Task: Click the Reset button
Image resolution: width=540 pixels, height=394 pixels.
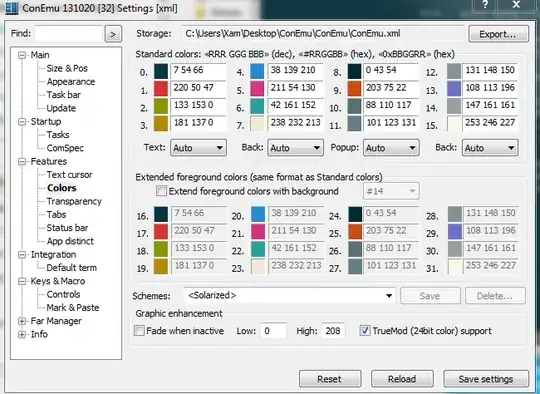Action: (330, 379)
